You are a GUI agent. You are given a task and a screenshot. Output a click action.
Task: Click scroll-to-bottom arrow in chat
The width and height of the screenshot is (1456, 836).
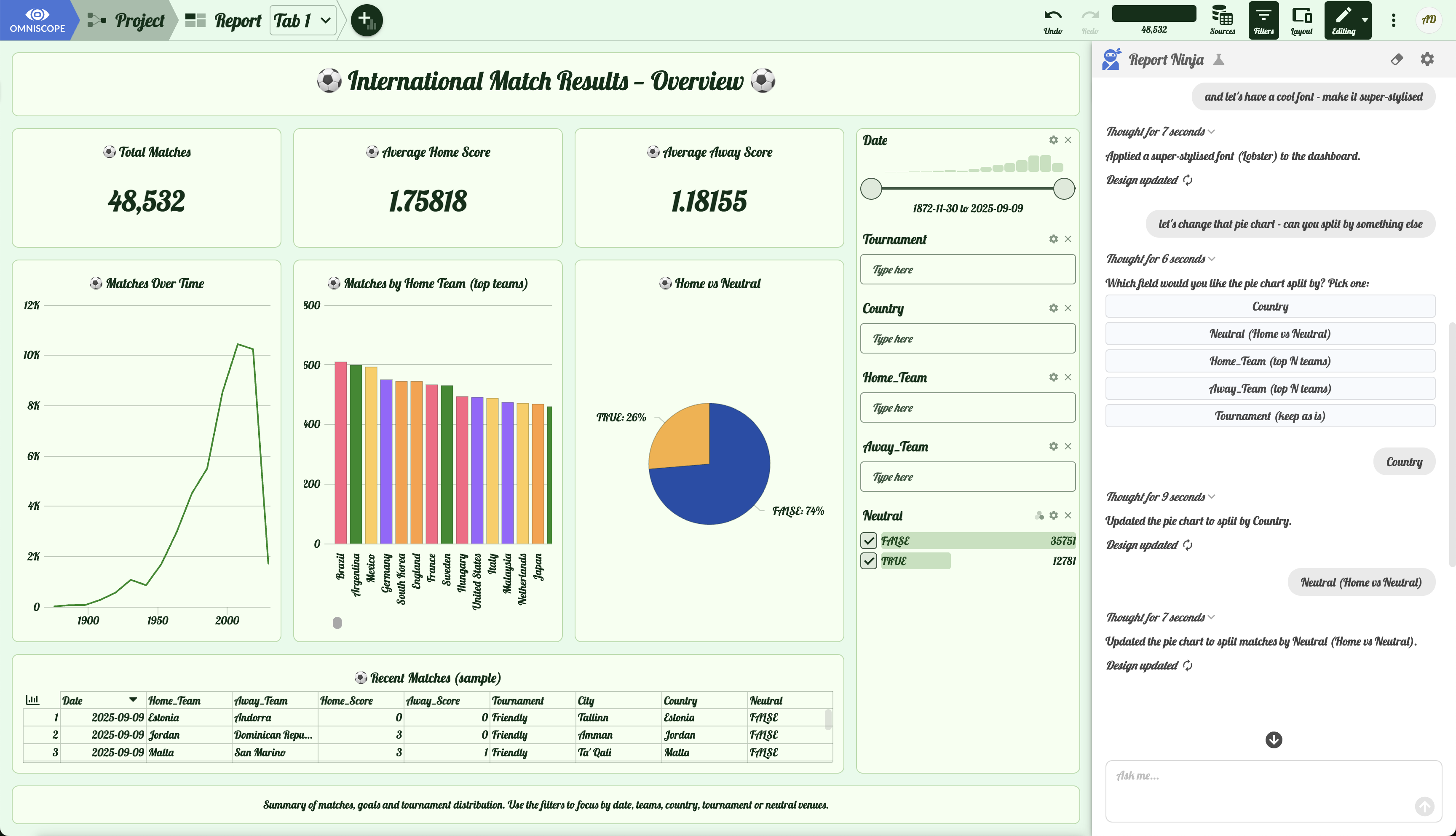(x=1274, y=740)
